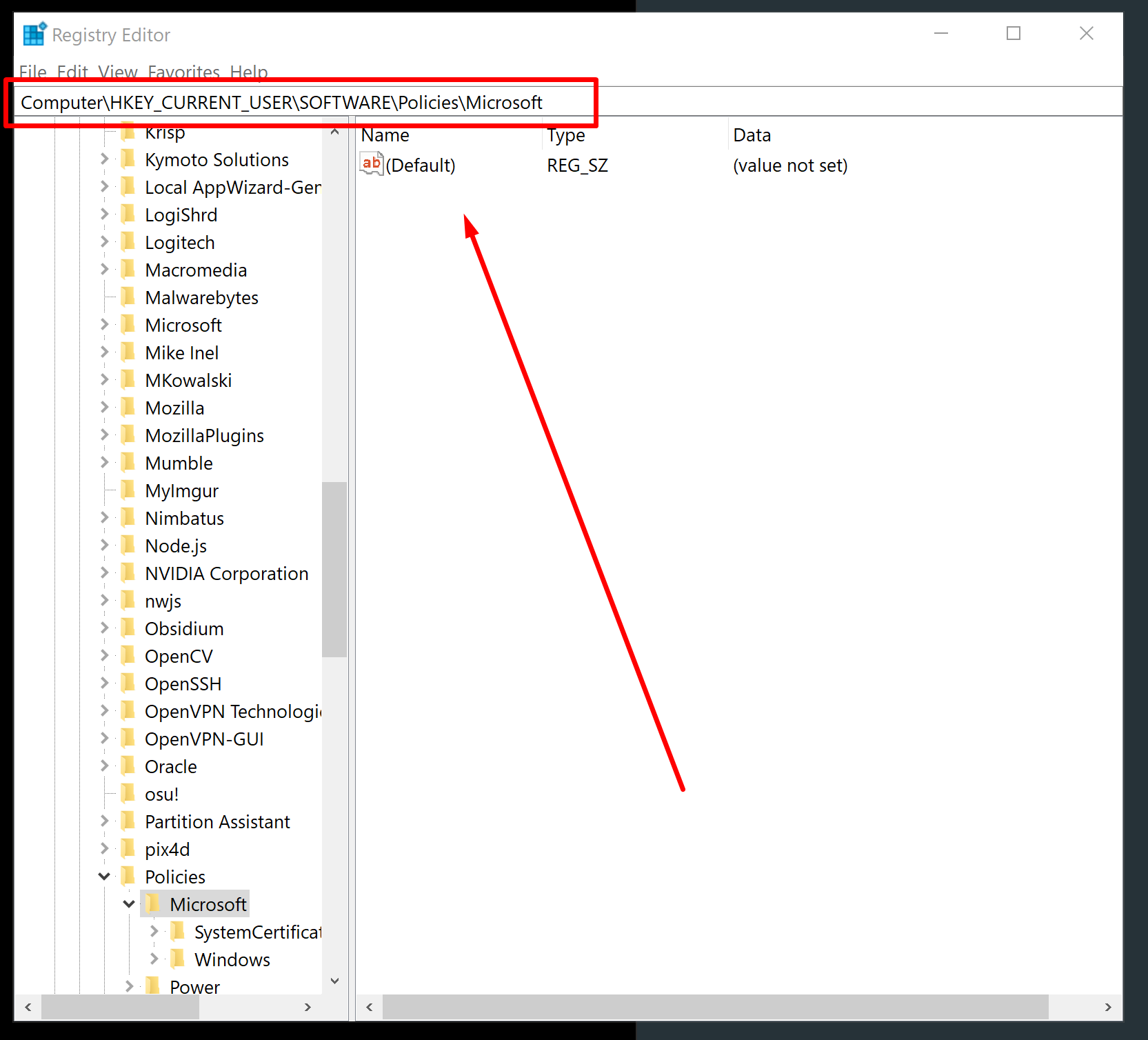Click the OpenSSH folder icon
Screen dimensions: 1148x1040
(x=128, y=683)
